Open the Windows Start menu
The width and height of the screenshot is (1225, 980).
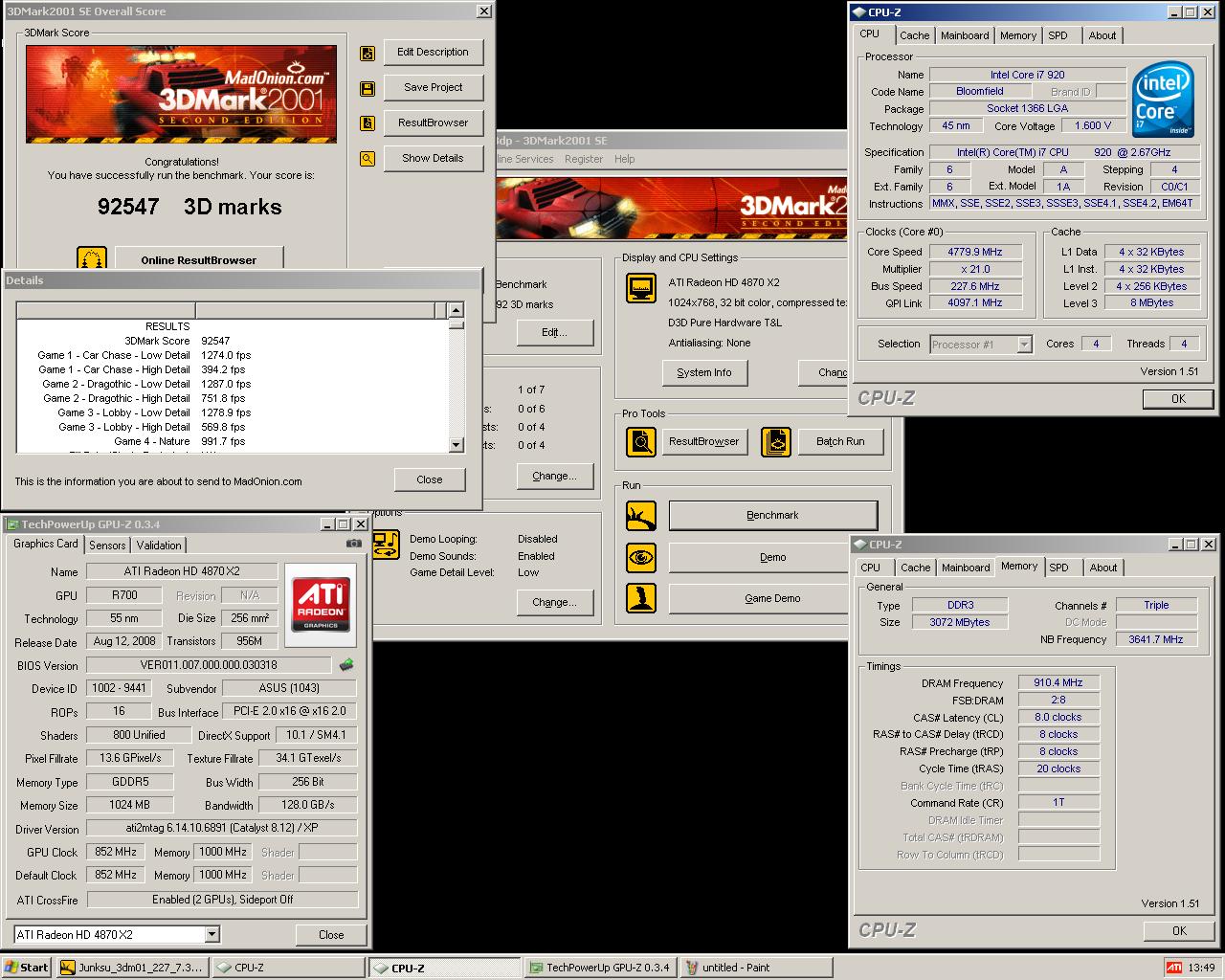27,968
